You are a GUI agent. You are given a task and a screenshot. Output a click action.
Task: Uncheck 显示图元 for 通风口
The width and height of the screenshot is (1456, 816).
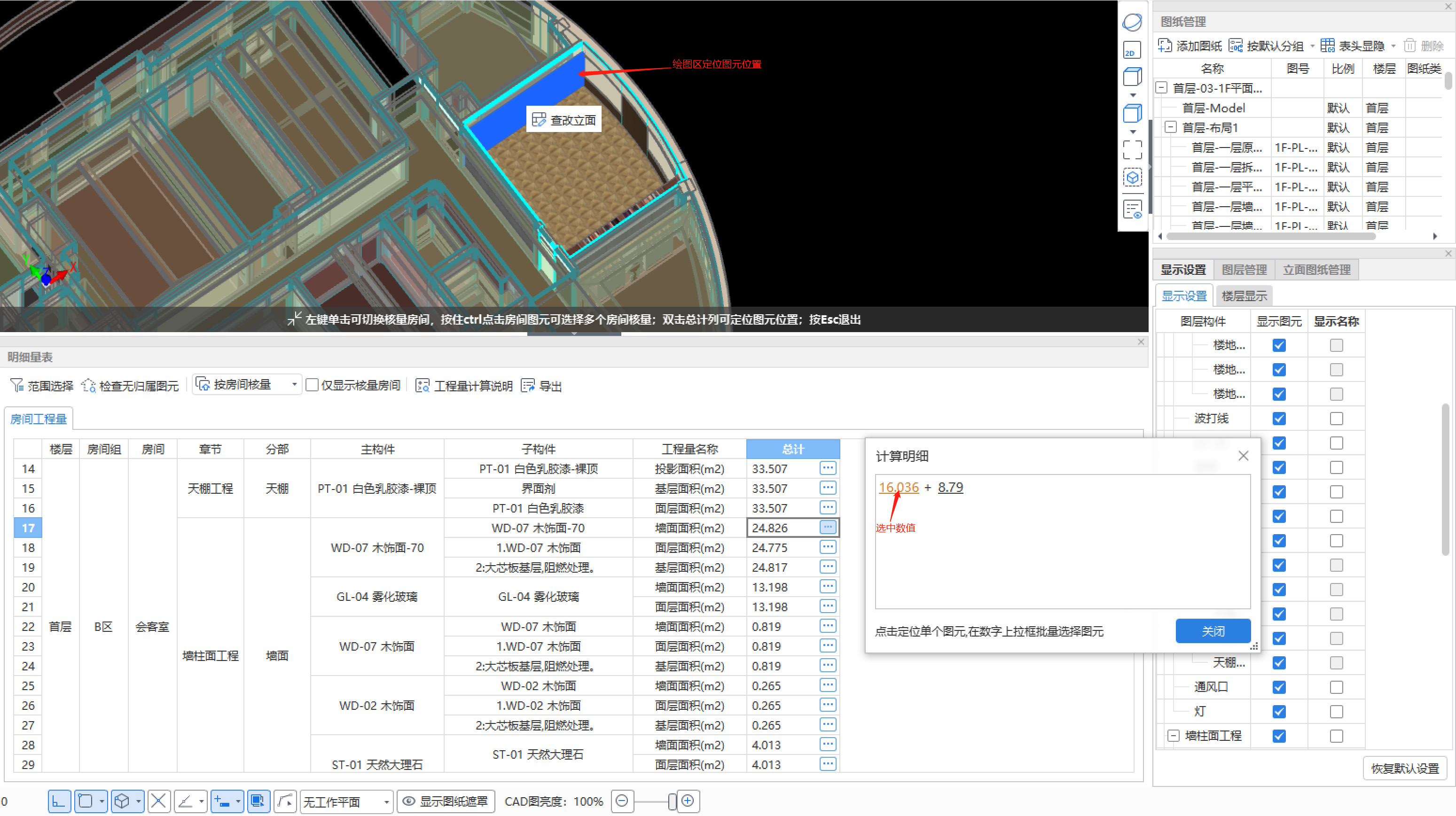1279,687
